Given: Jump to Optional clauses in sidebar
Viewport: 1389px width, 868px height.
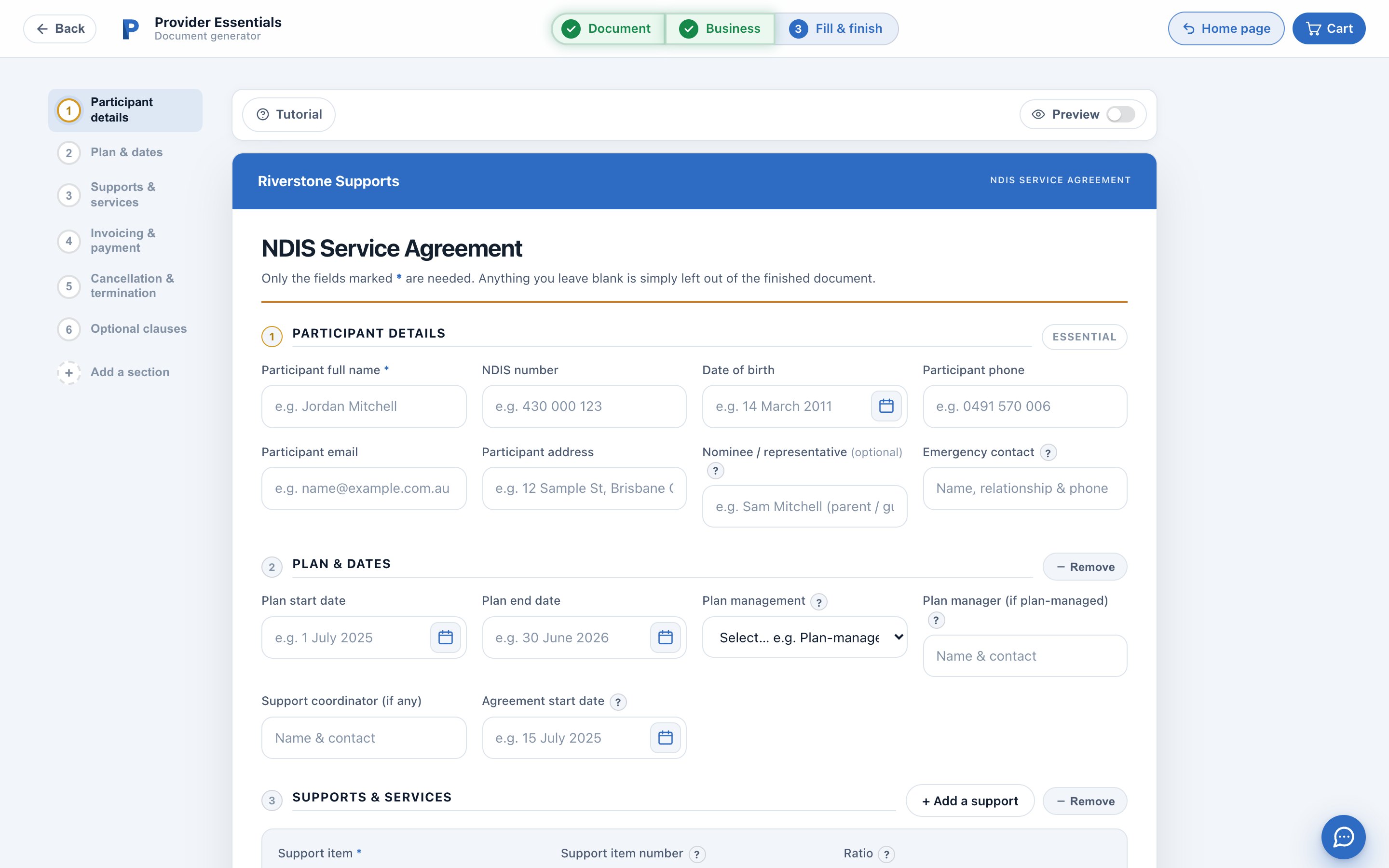Looking at the screenshot, I should [125, 329].
